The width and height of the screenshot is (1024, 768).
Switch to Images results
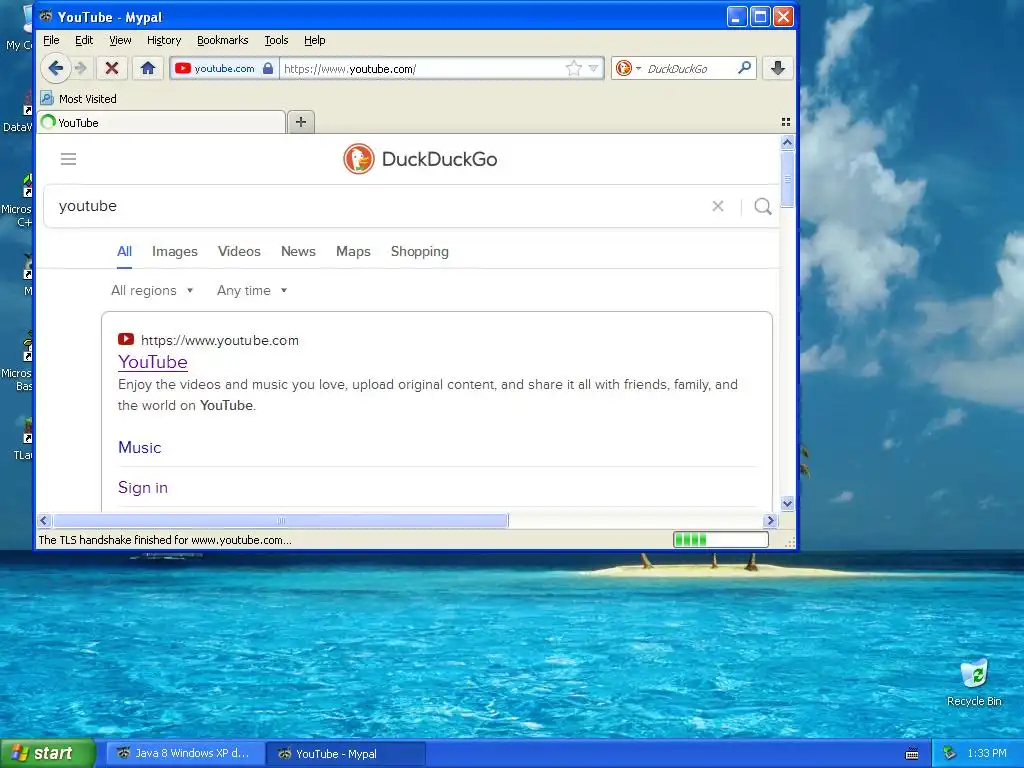click(x=174, y=251)
